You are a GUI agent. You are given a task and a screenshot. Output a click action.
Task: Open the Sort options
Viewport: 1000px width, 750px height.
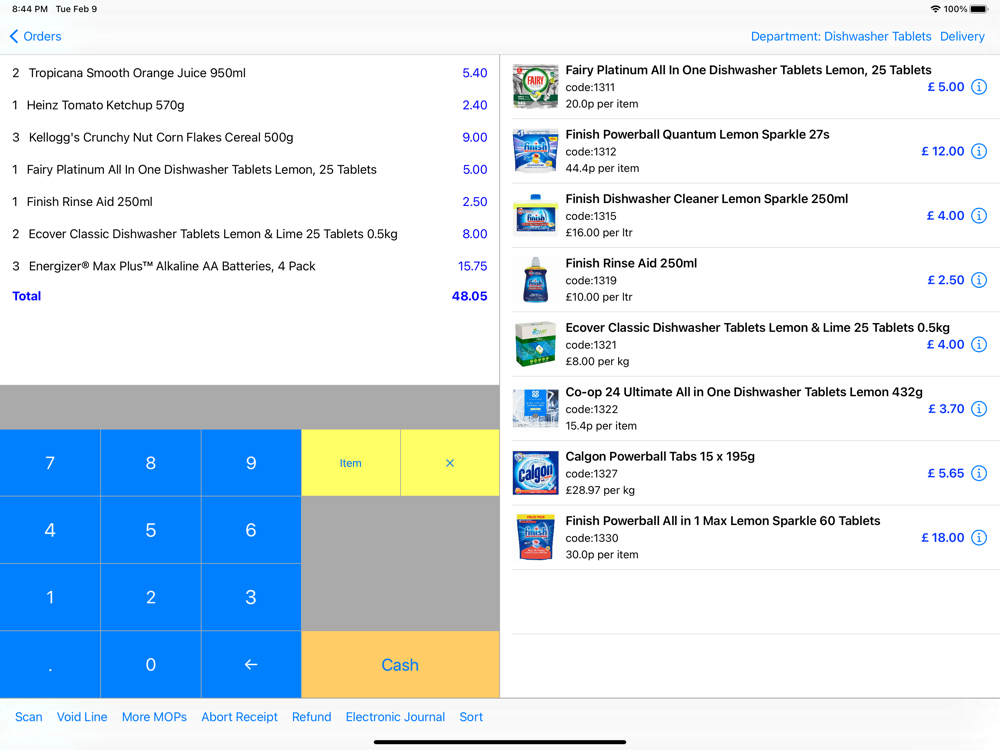(x=471, y=717)
